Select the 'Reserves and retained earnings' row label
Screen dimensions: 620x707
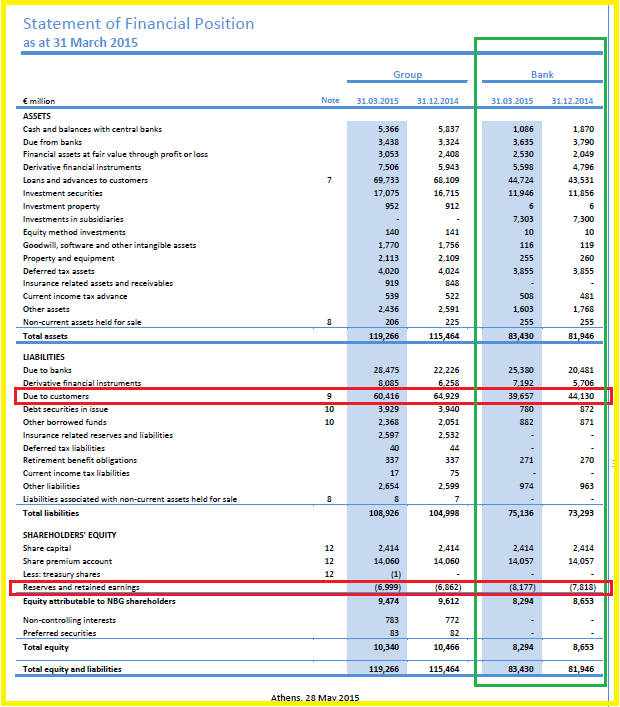pyautogui.click(x=80, y=588)
